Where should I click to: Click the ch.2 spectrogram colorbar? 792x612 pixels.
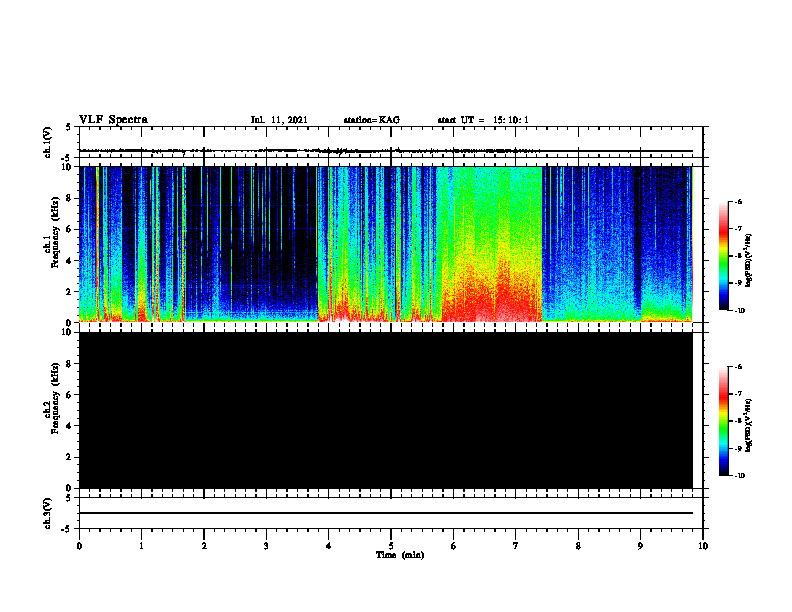pos(723,421)
